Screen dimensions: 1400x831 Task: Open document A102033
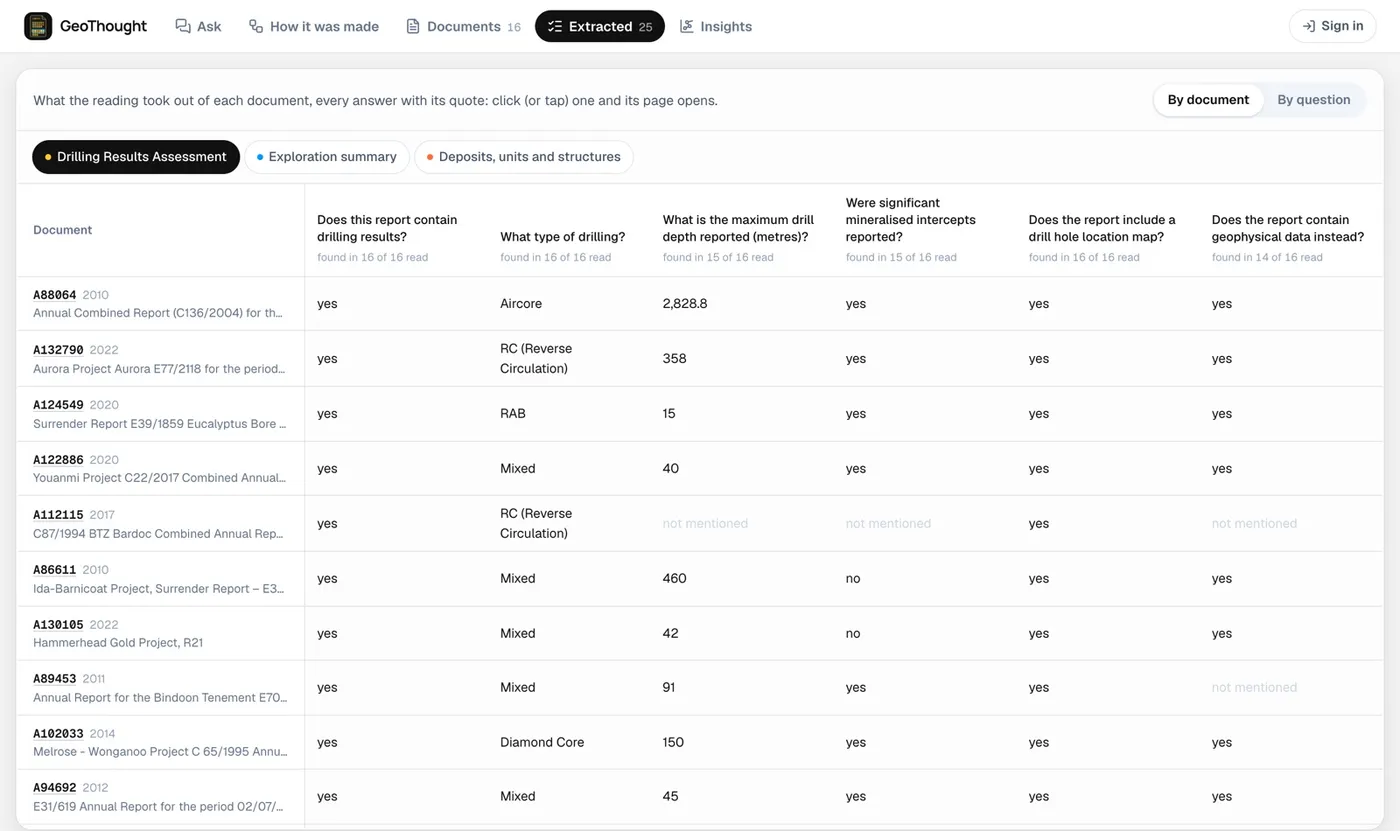[58, 734]
